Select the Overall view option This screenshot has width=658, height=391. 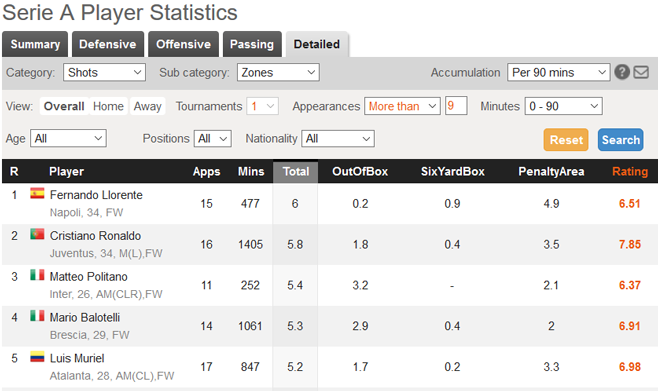point(64,106)
